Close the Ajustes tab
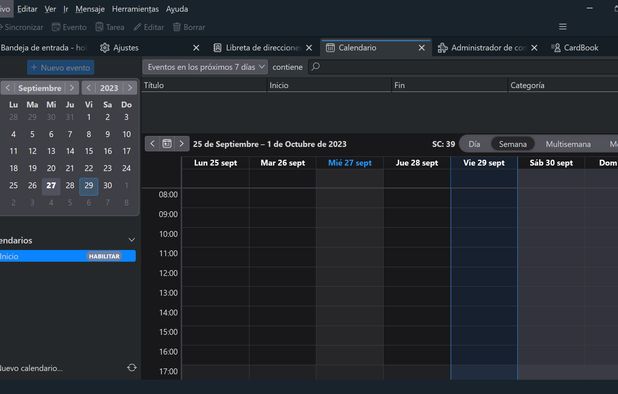The image size is (618, 394). point(196,48)
